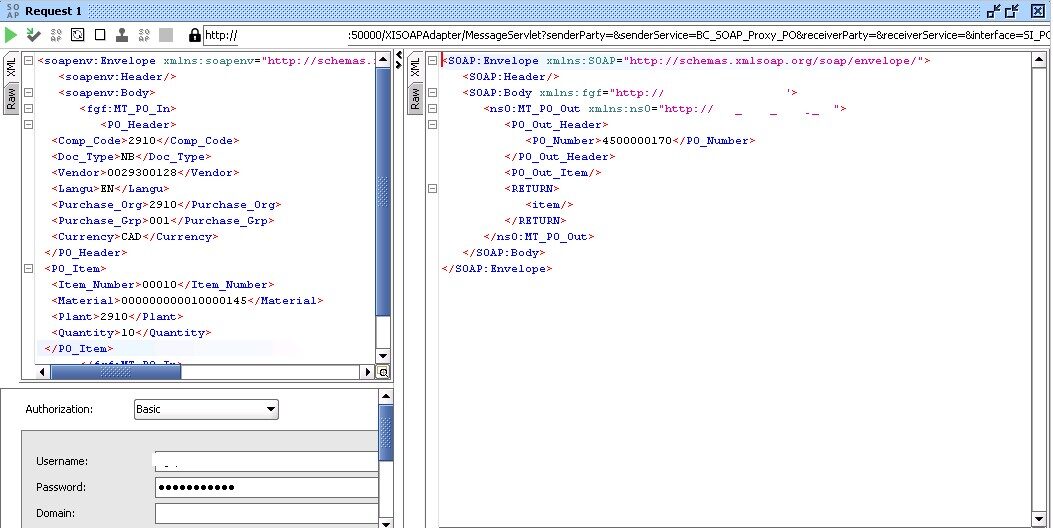Click the add assertion checkmark icon
The width and height of the screenshot is (1053, 528).
[33, 35]
